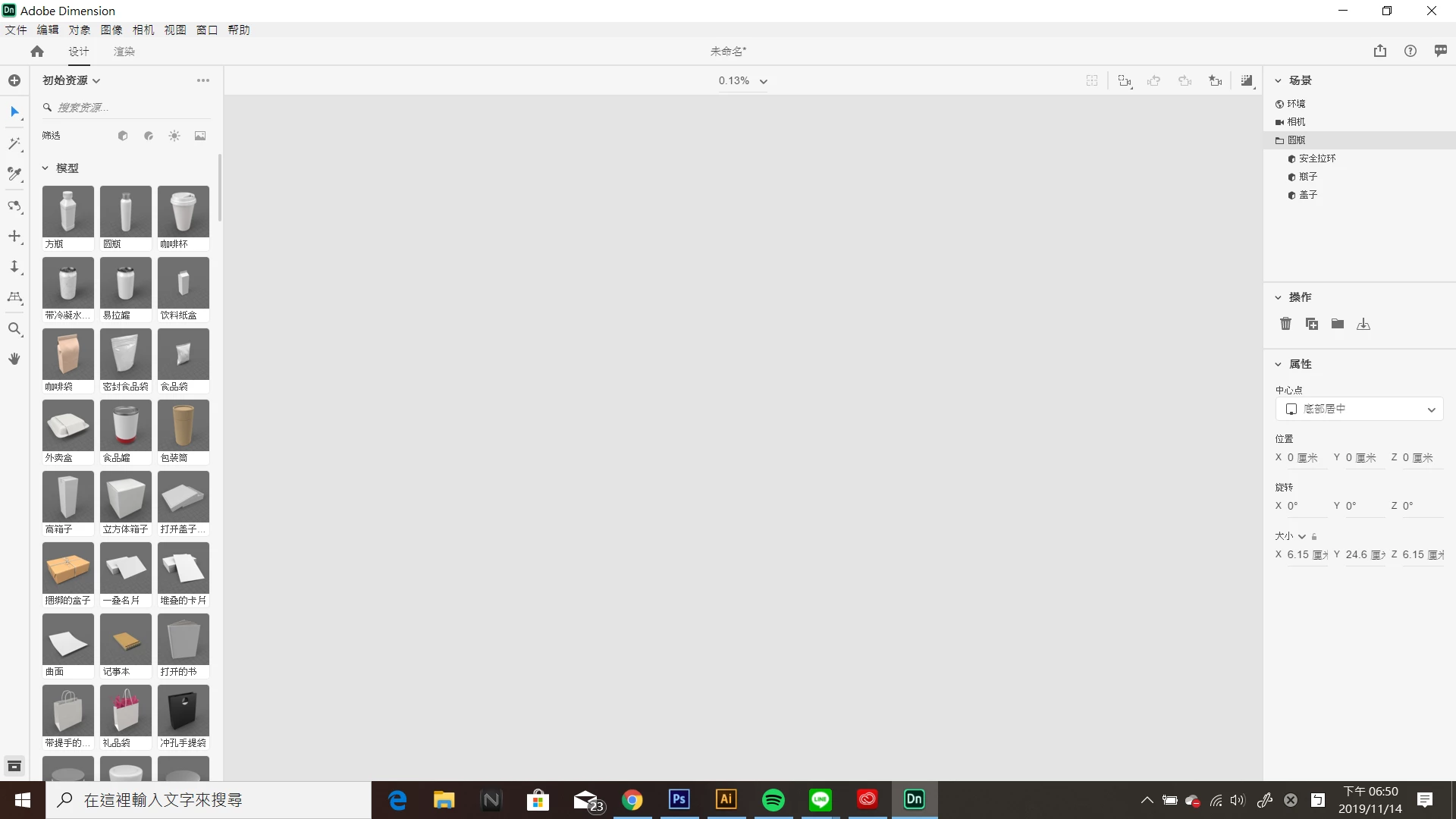Open the 相机 menu
The width and height of the screenshot is (1456, 819).
[143, 30]
